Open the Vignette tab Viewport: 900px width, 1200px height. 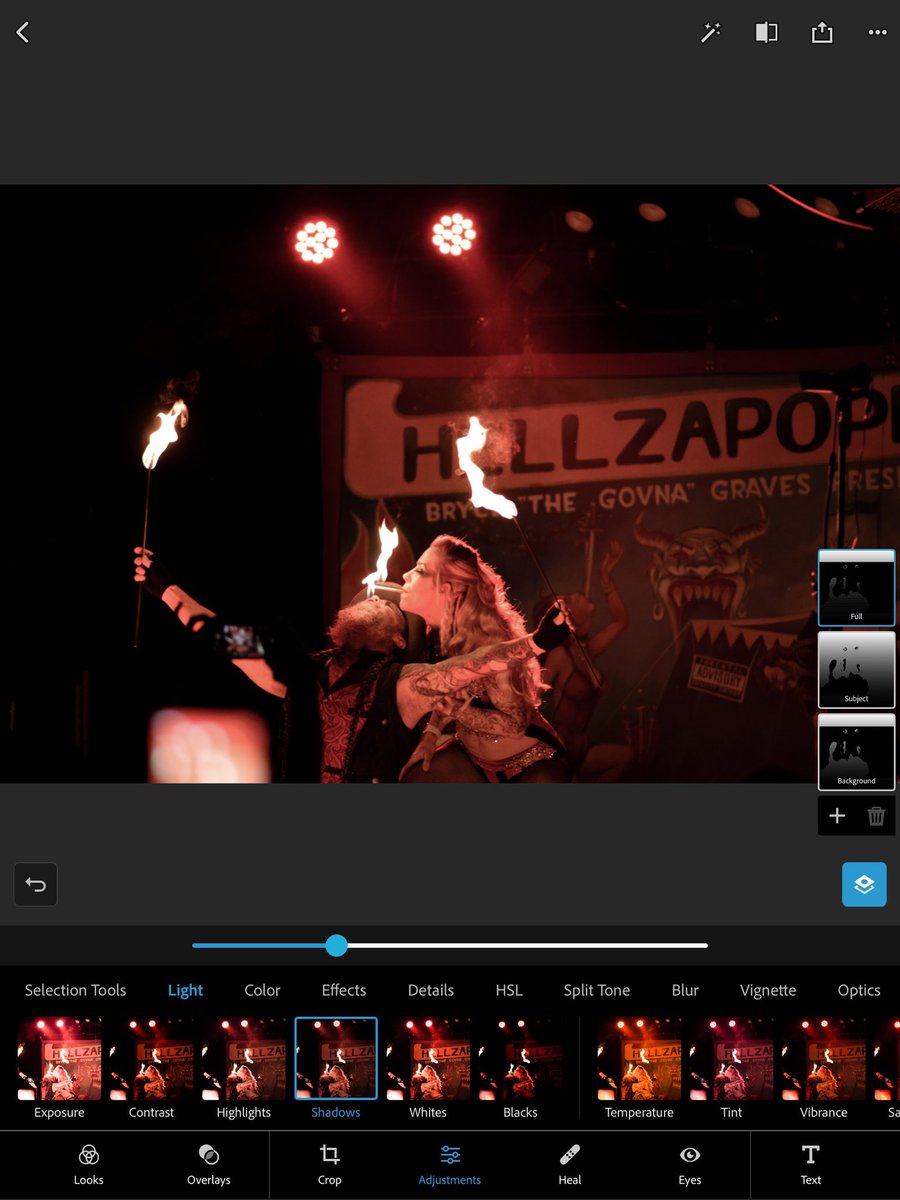pos(768,990)
